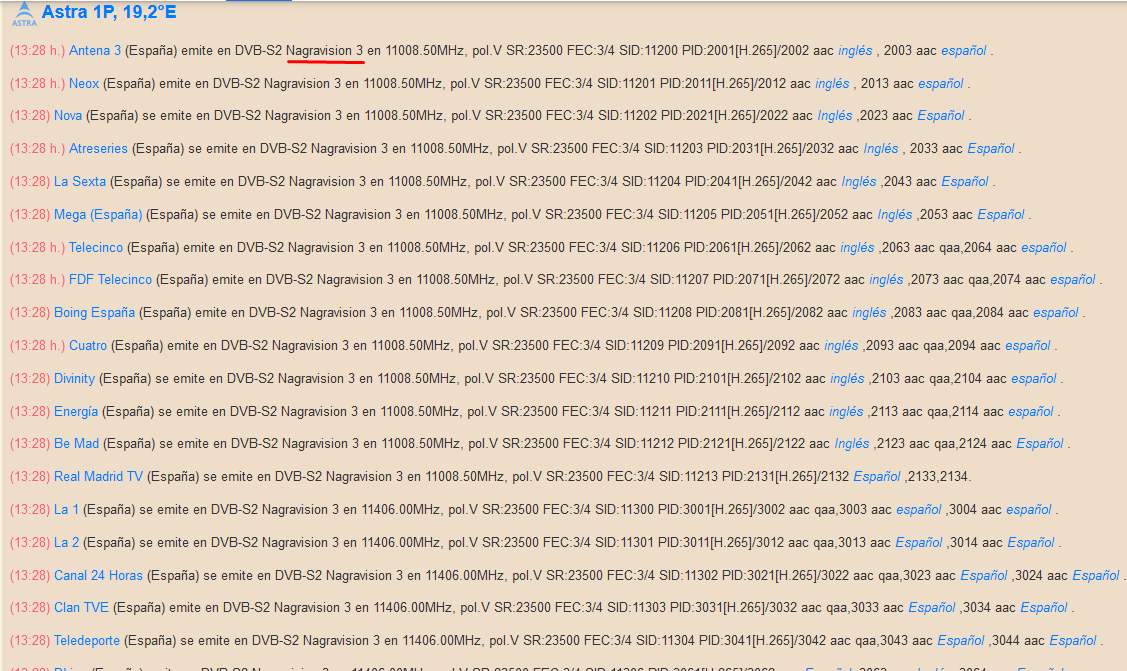This screenshot has width=1127, height=671.
Task: Click español language link in Cuatro row
Action: coord(1028,346)
